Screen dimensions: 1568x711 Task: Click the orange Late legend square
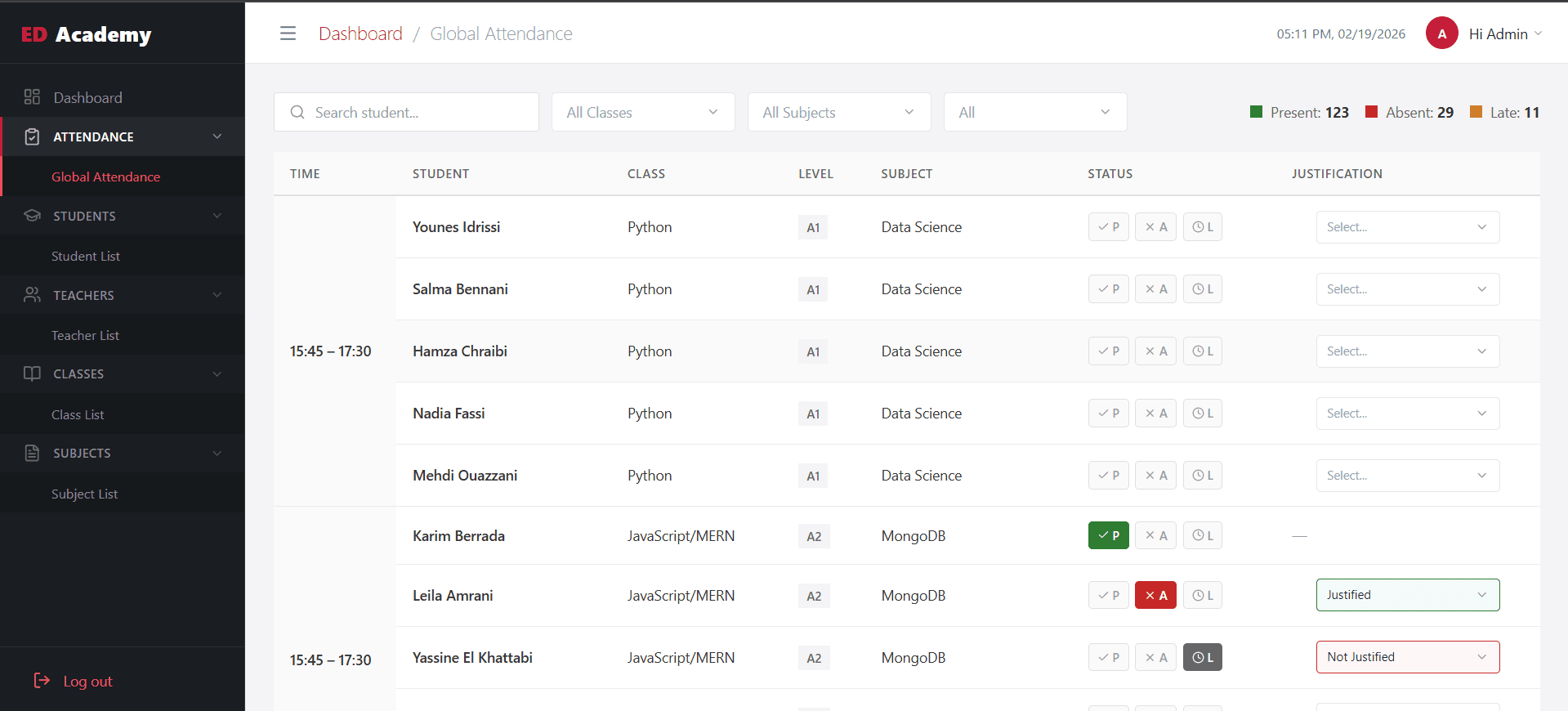point(1476,112)
